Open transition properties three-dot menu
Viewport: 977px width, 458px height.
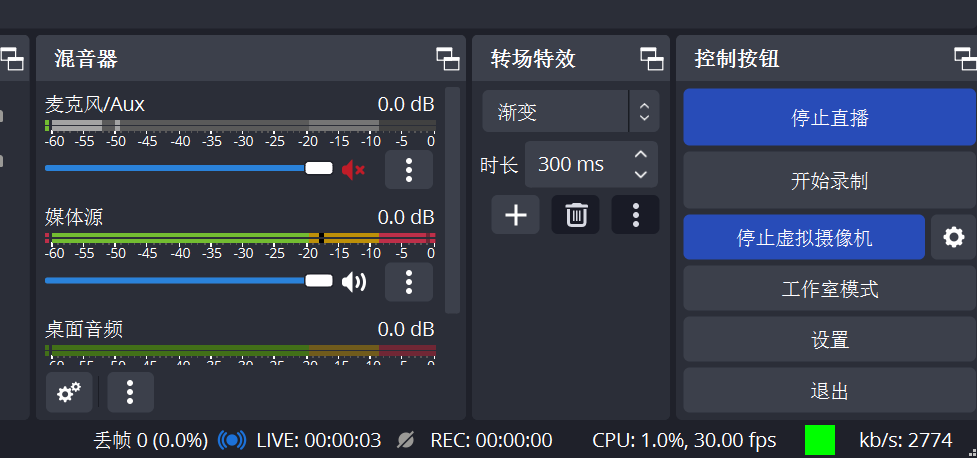coord(636,215)
